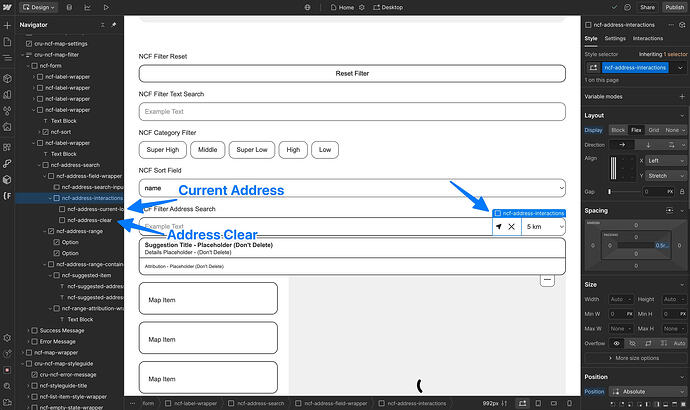Click the Gap slider handle

[609, 192]
